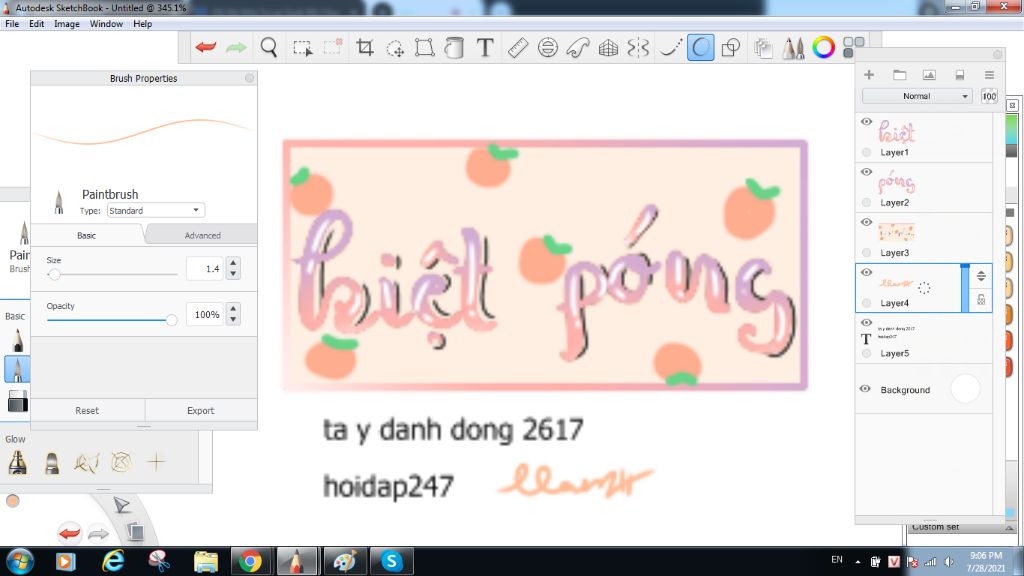The image size is (1024, 576).
Task: Open the Layer panel menu icon
Action: 989,74
